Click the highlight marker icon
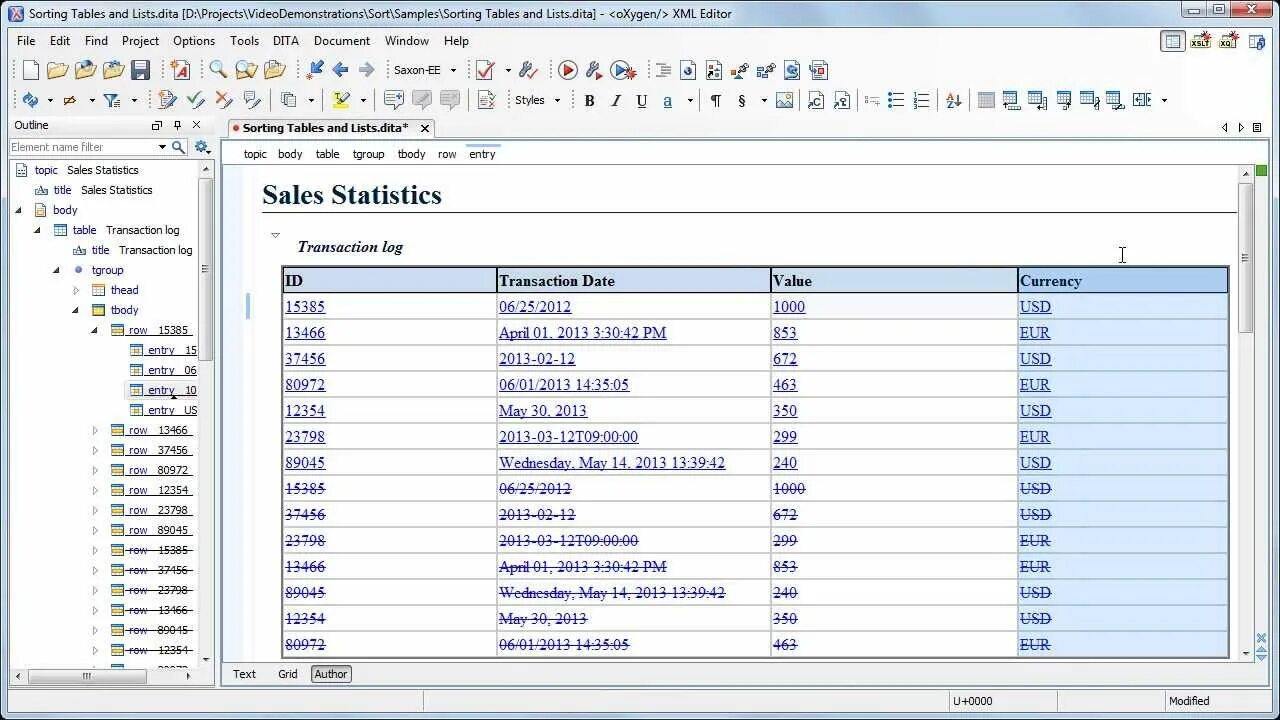Screen dimensions: 1280x720 [341, 100]
